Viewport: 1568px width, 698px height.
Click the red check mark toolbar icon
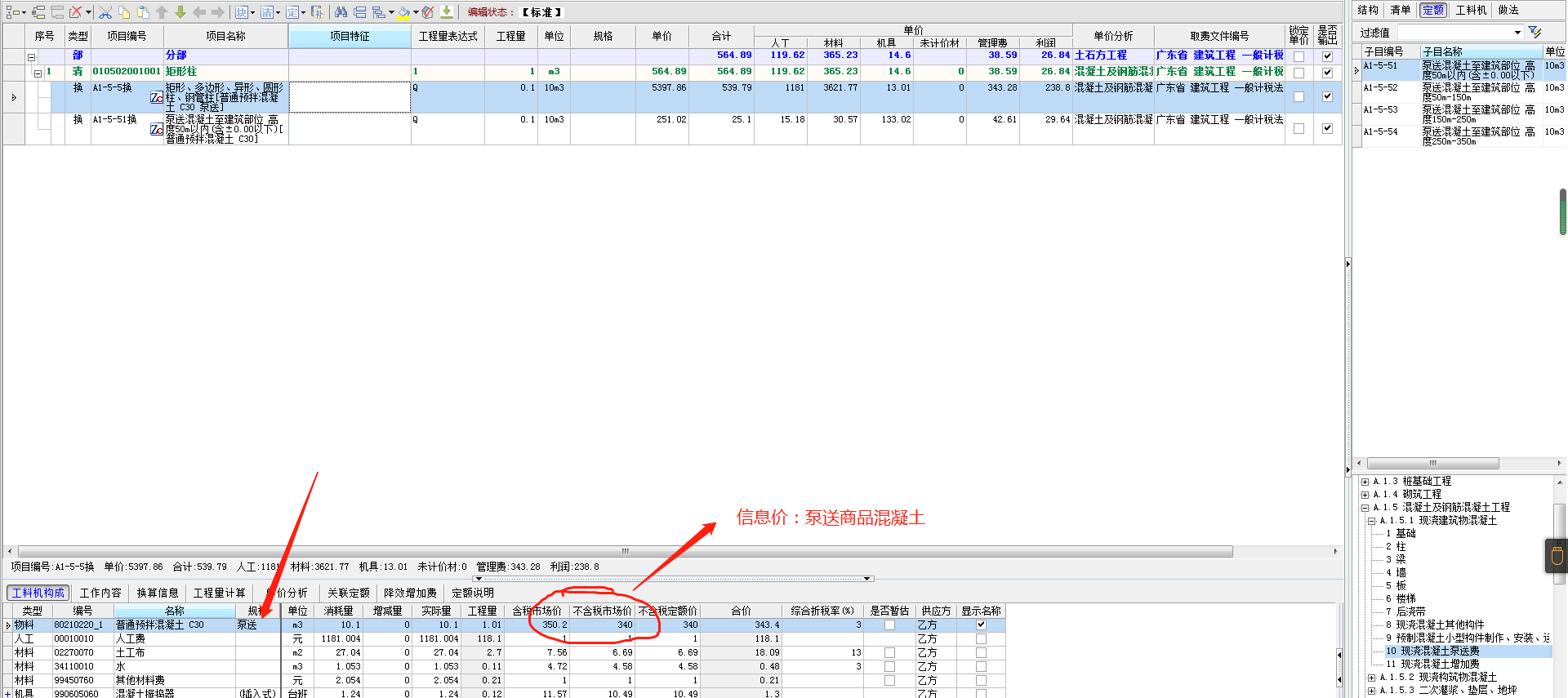pos(427,12)
